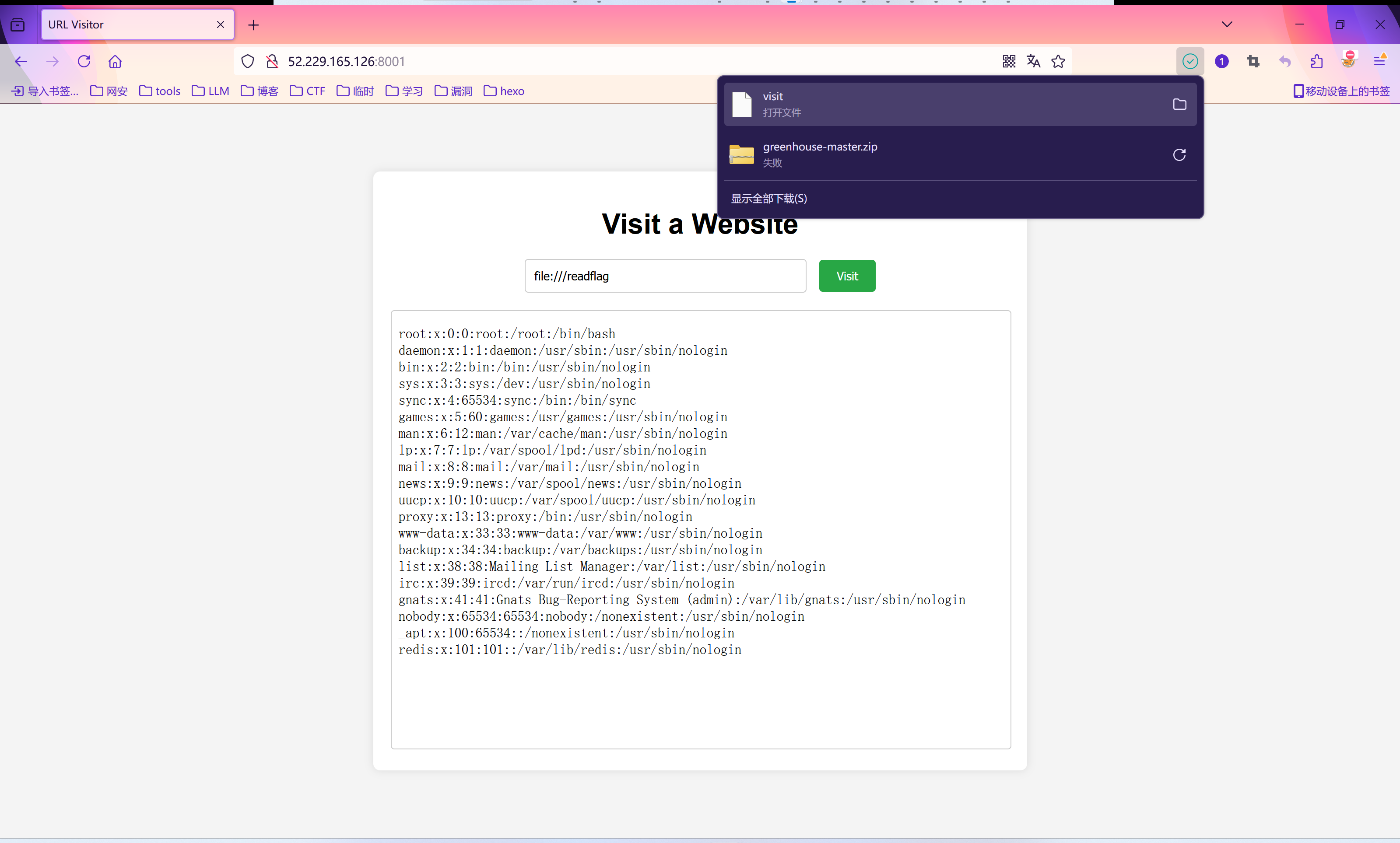Open the tools bookmarks folder

pyautogui.click(x=160, y=91)
